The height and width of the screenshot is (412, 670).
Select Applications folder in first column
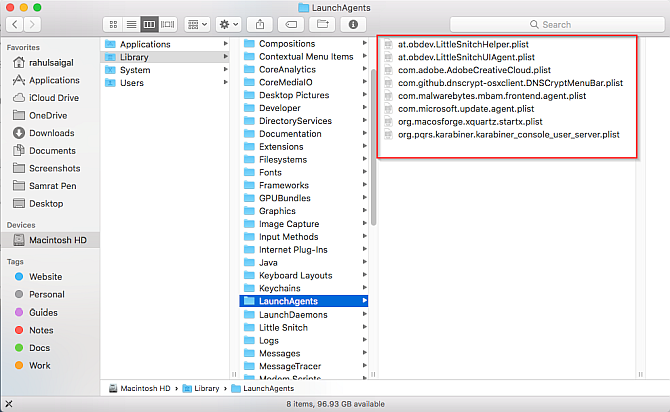(166, 44)
